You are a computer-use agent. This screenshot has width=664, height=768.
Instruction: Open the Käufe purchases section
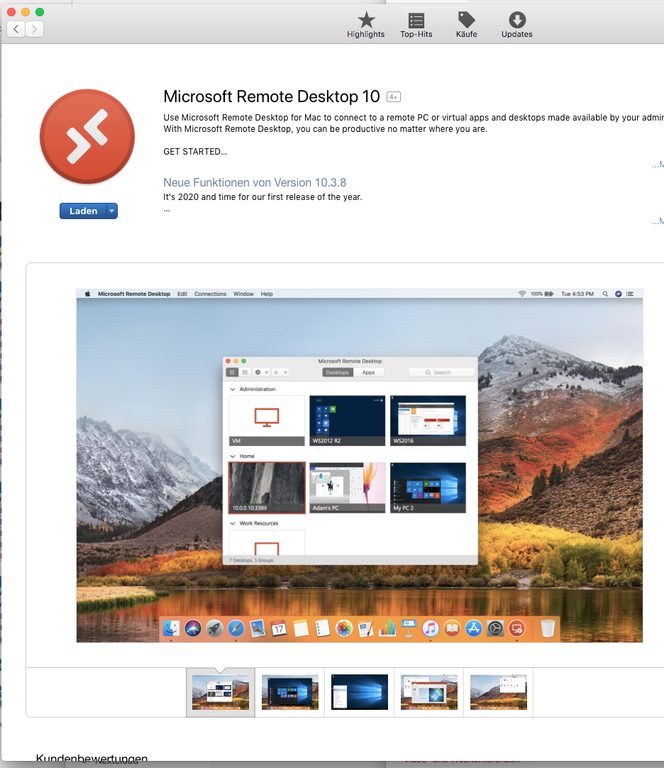[x=466, y=25]
